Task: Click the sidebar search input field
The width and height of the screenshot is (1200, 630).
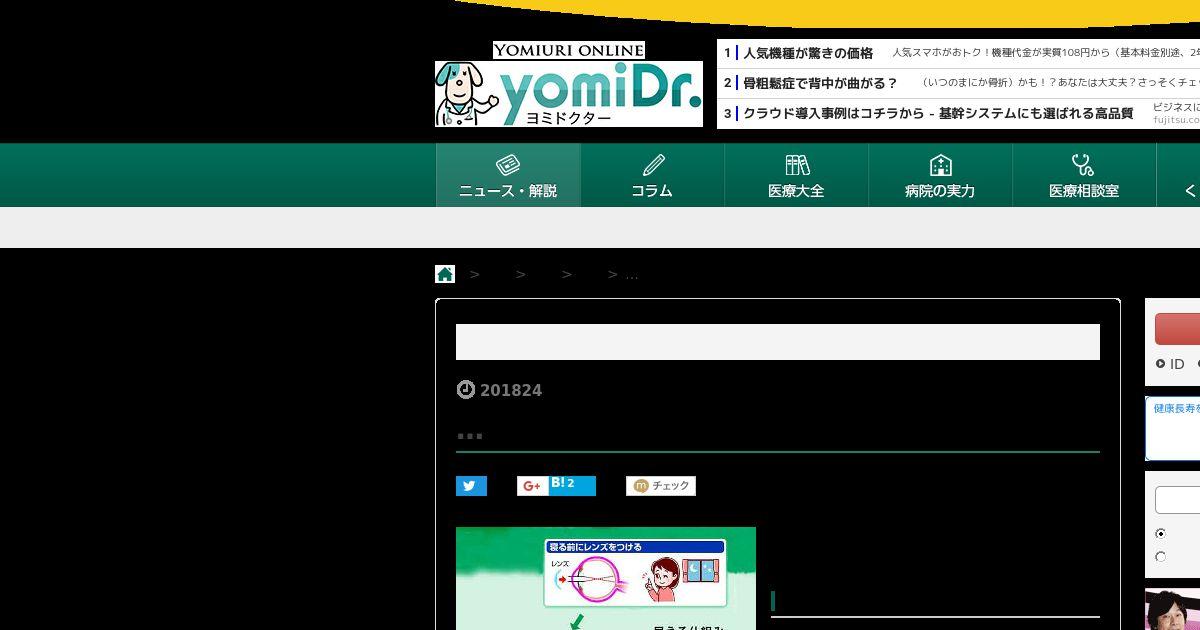Action: (1178, 500)
